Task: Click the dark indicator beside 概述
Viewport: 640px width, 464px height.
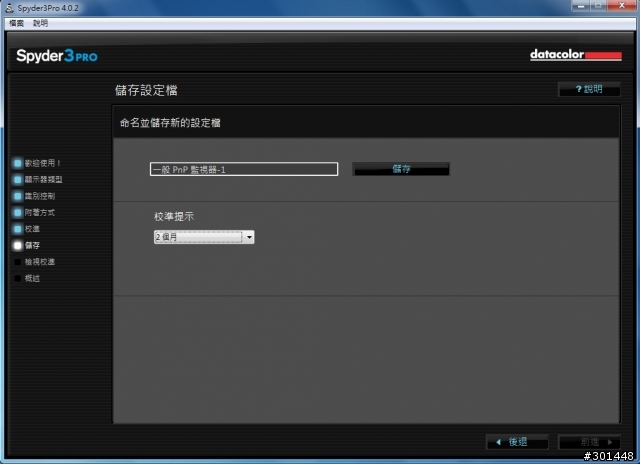Action: (x=18, y=278)
